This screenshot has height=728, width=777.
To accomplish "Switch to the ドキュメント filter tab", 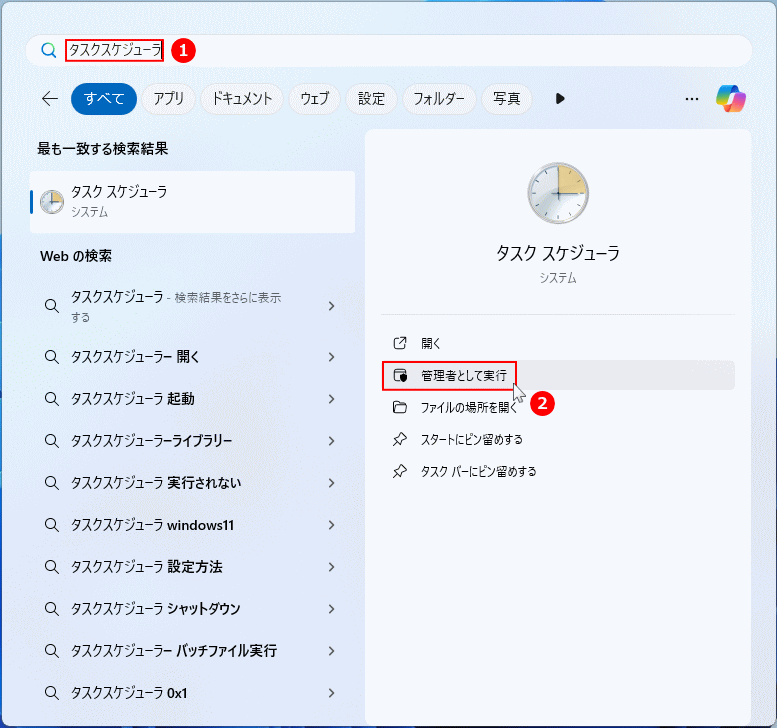I will point(242,99).
